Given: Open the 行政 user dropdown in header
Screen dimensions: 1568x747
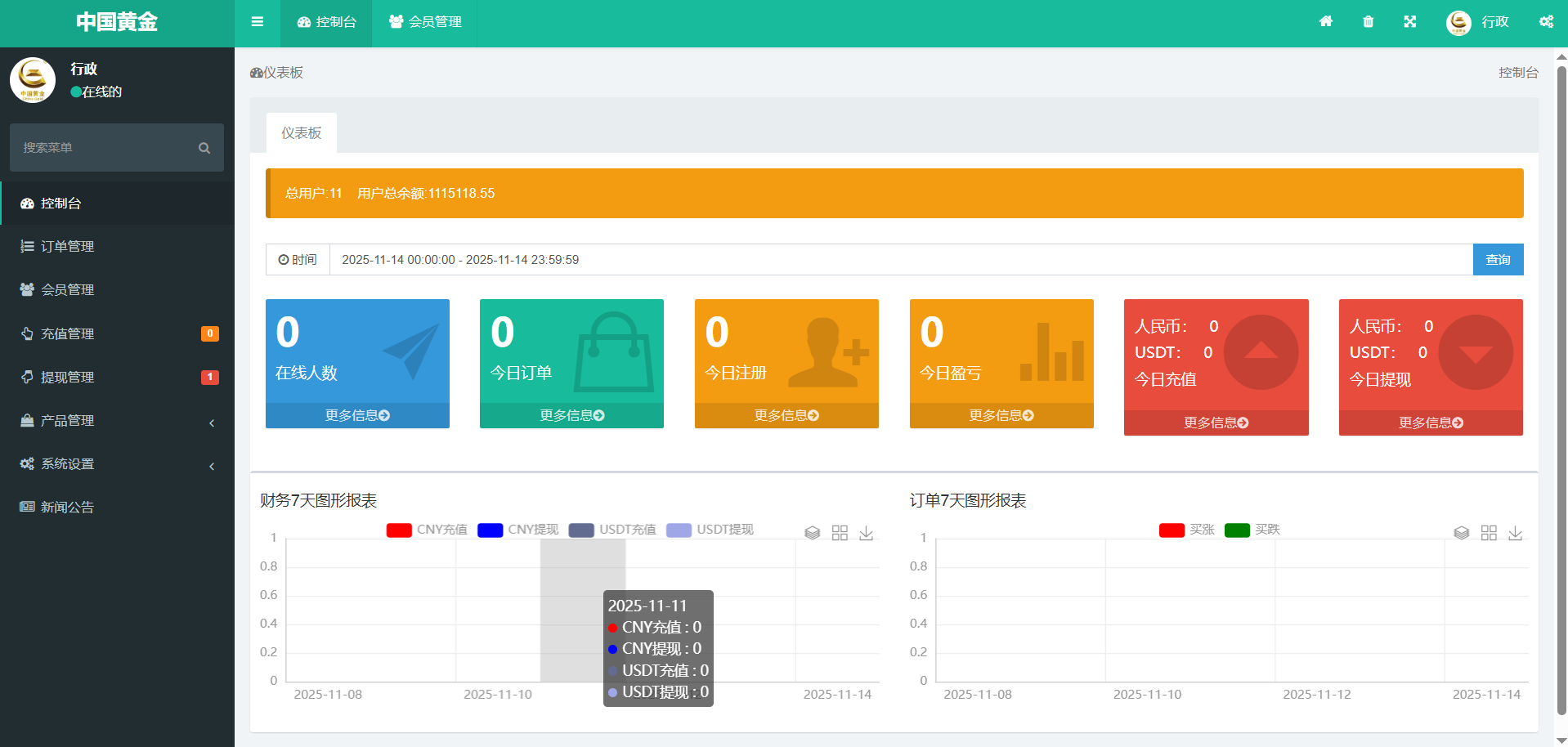Looking at the screenshot, I should [1478, 22].
